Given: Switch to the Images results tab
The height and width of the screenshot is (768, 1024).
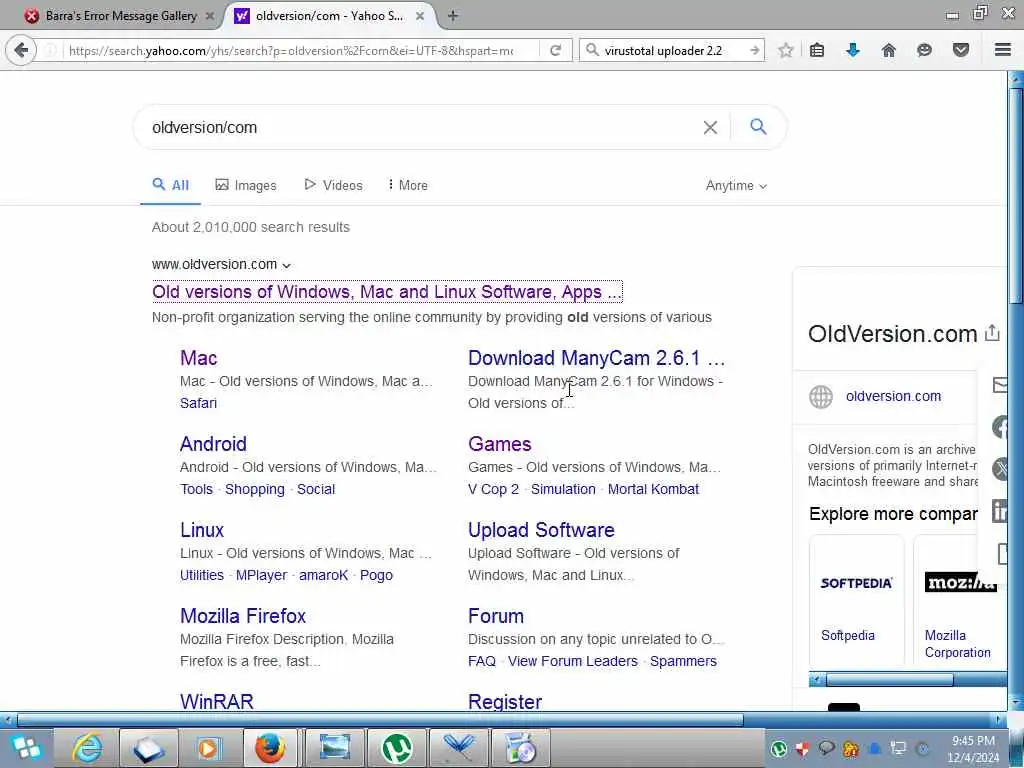Looking at the screenshot, I should pyautogui.click(x=246, y=185).
